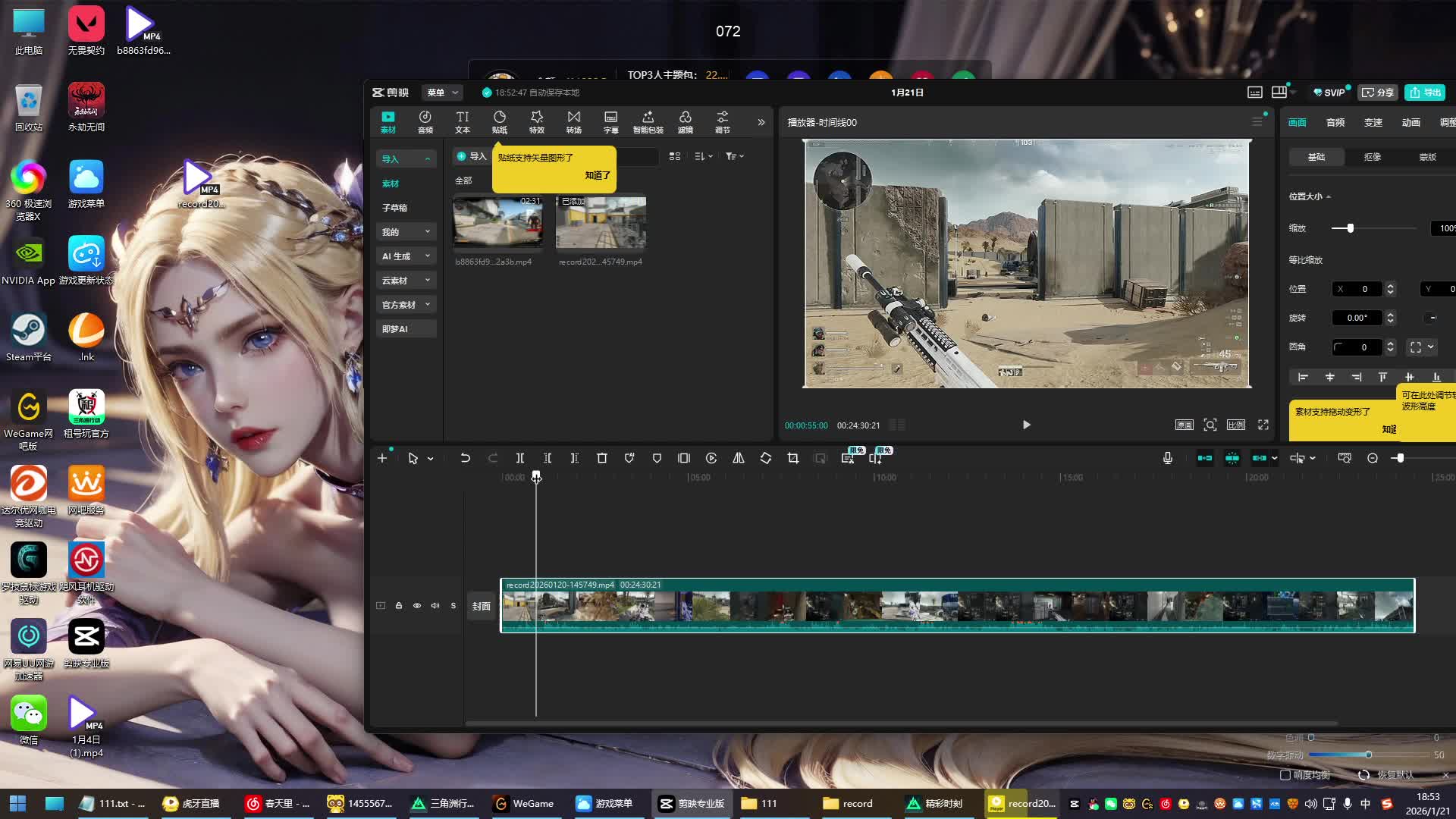The image size is (1456, 819).
Task: Select the 抠像 sub-tab
Action: [1373, 157]
